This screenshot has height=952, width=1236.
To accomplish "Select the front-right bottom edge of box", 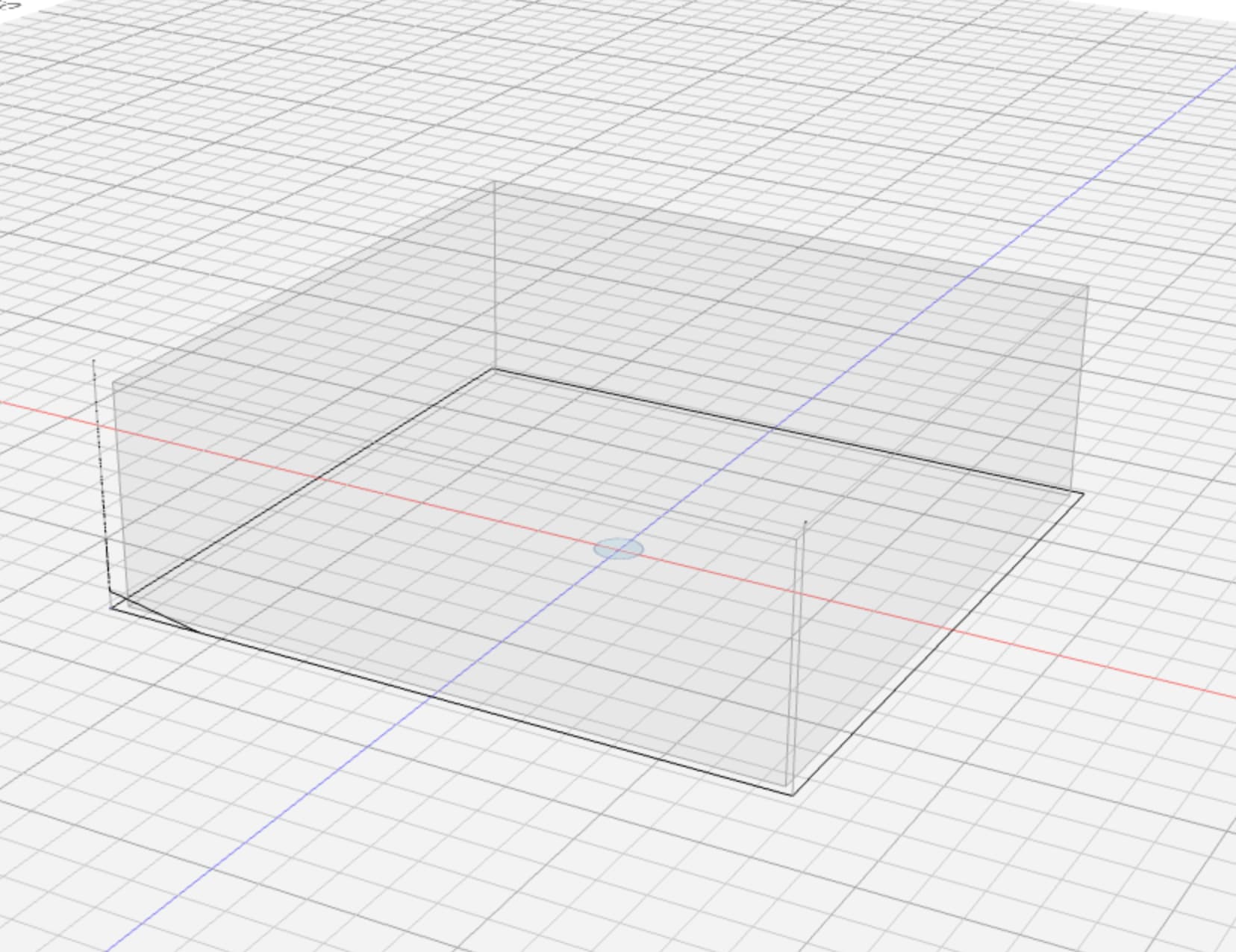I will 940,640.
